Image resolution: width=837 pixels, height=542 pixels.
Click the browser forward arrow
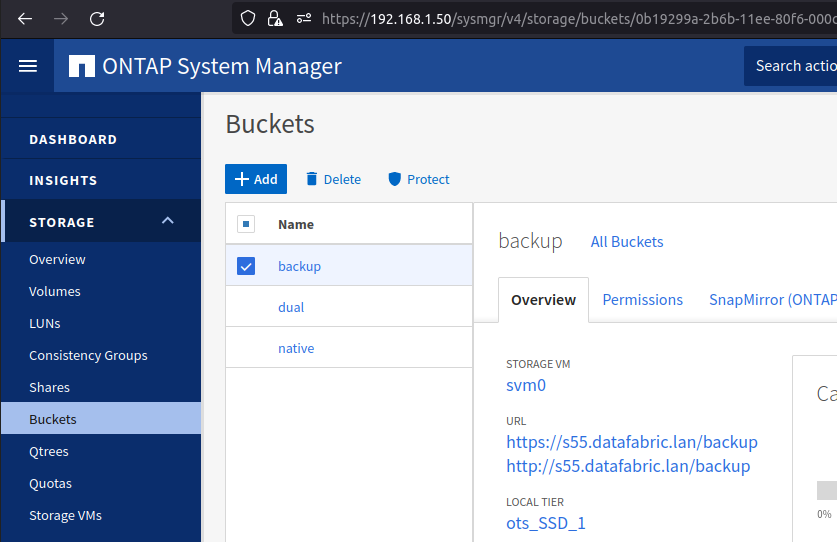[x=61, y=19]
